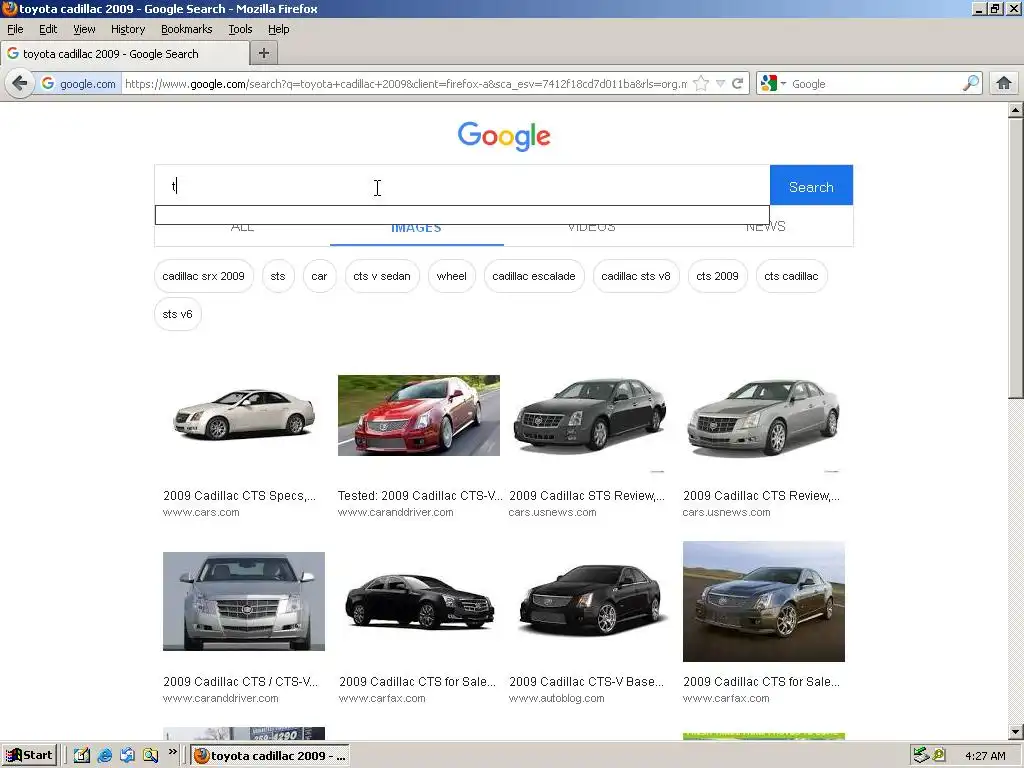Screen dimensions: 1024x768
Task: Pick the cadillac sts v8 chip
Action: tap(636, 276)
